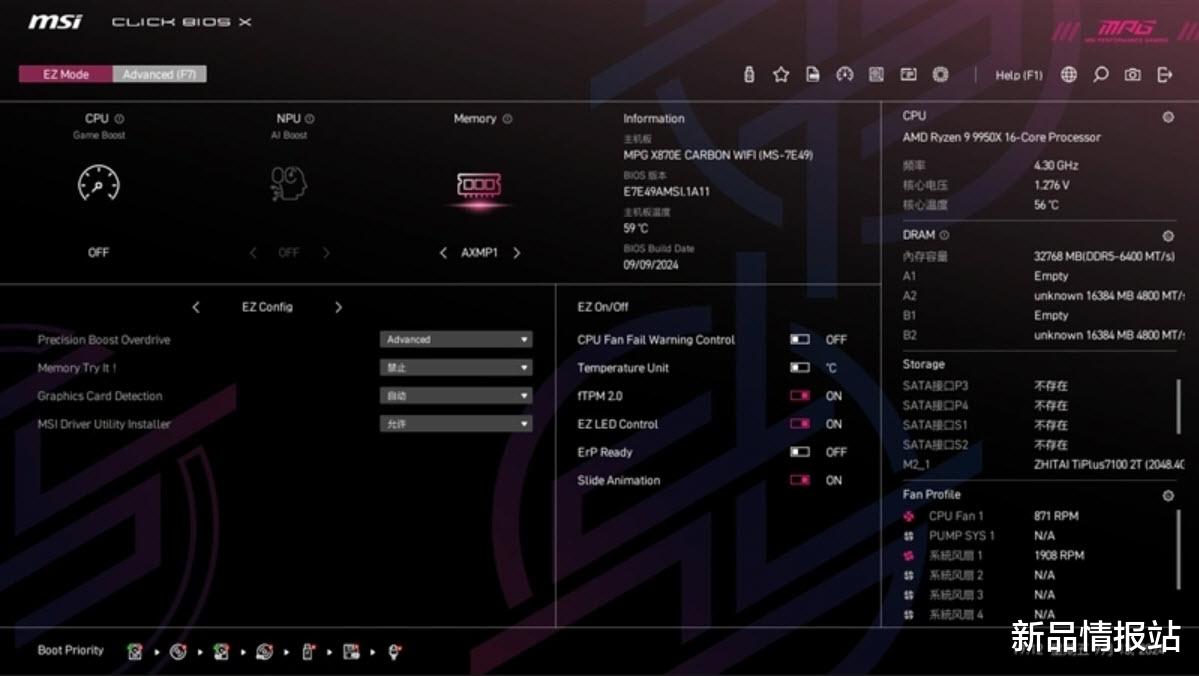Click the NPU AI Boost head icon
Image resolution: width=1199 pixels, height=676 pixels.
coord(288,184)
